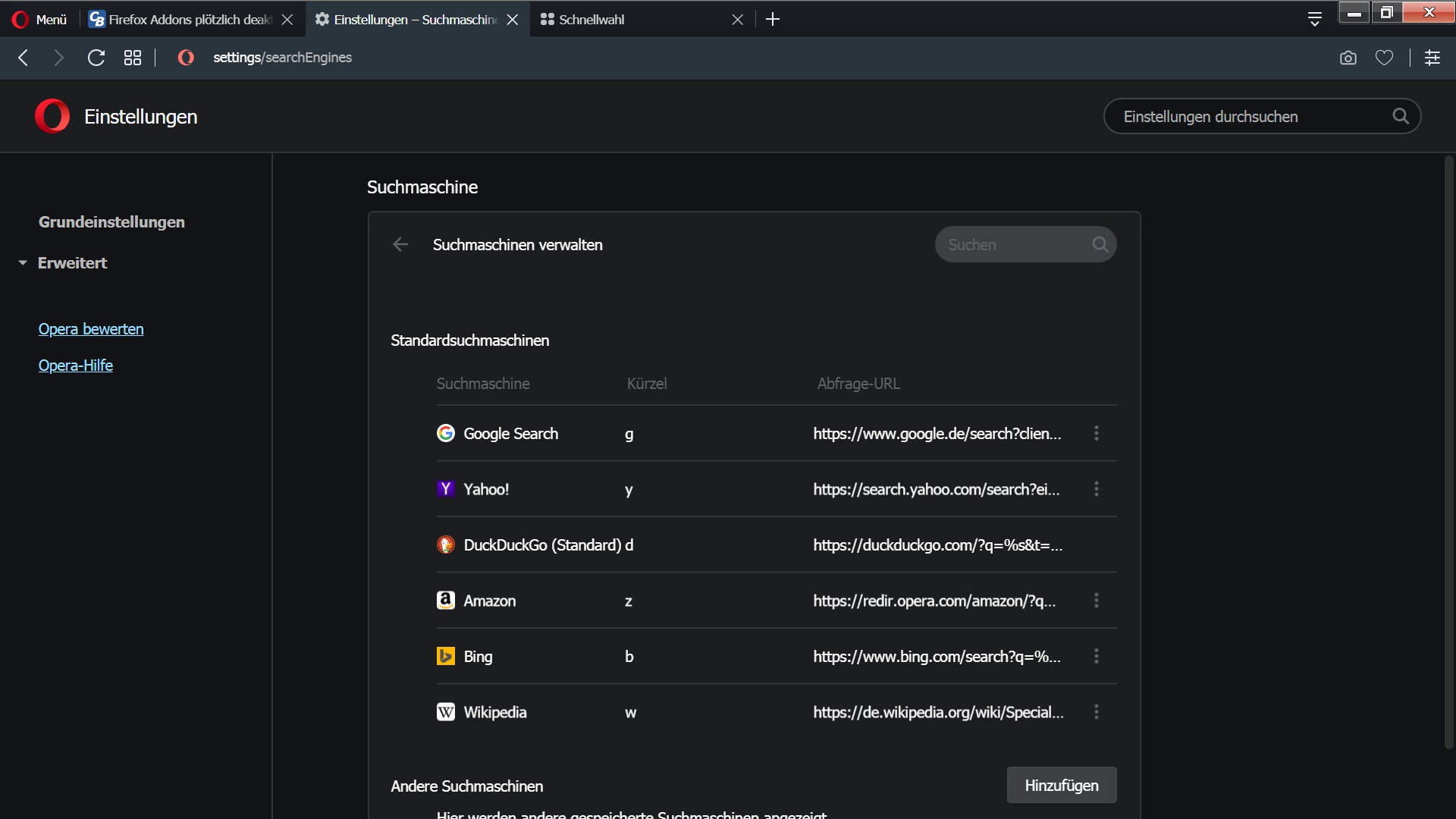This screenshot has width=1456, height=819.
Task: Open more options for Yahoo! entry
Action: (1096, 489)
